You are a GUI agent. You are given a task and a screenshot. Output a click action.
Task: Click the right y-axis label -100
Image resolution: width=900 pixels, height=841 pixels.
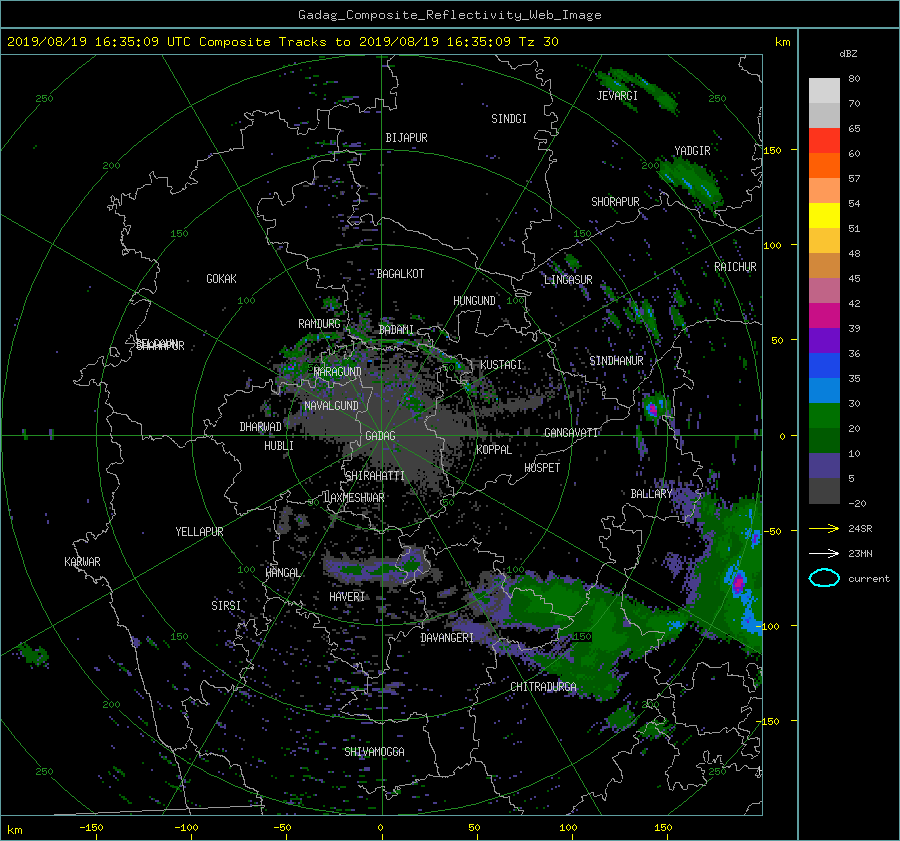pyautogui.click(x=769, y=626)
